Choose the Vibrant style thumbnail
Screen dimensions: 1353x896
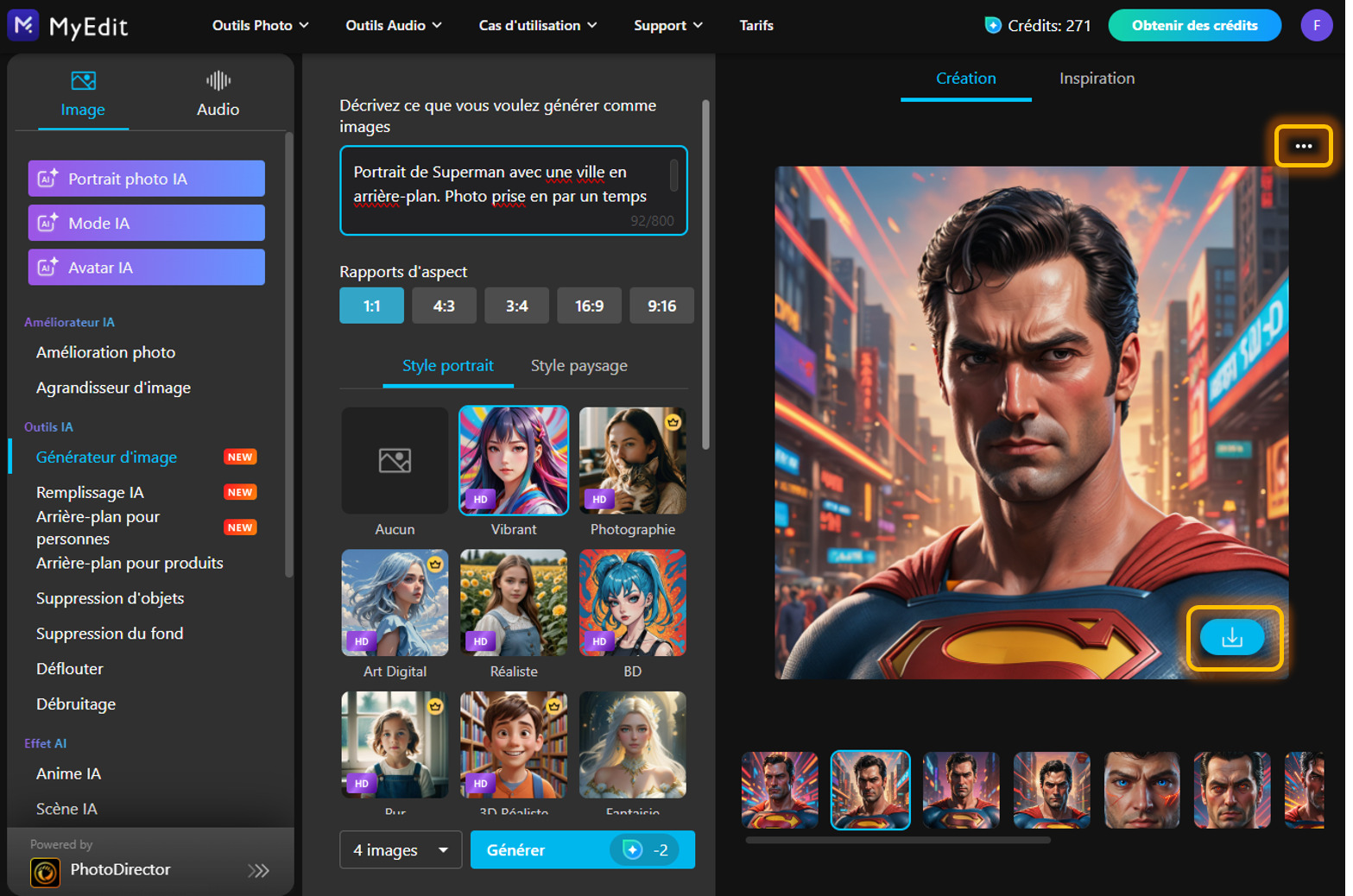(x=514, y=461)
